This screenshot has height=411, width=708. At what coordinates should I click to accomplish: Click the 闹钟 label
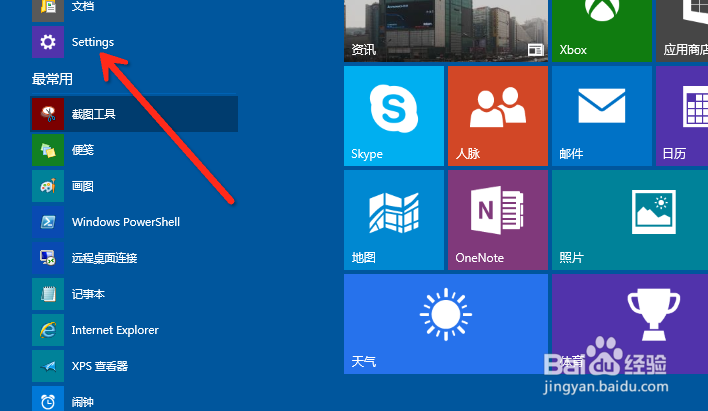[83, 402]
